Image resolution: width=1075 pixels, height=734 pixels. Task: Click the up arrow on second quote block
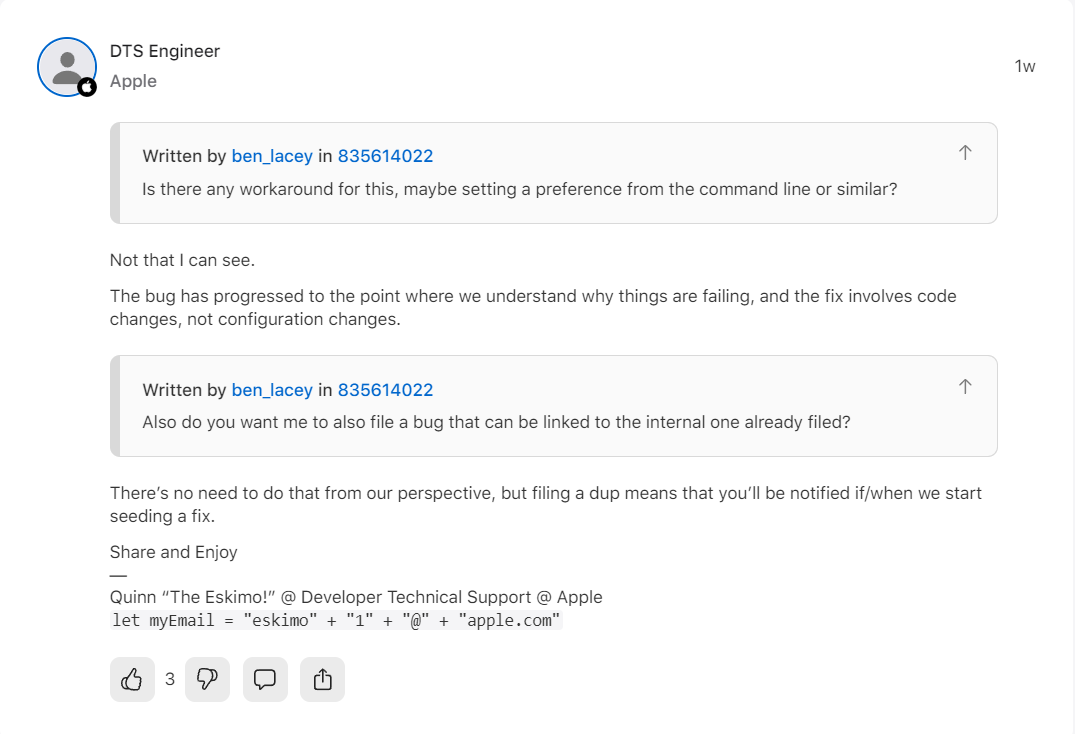pos(965,387)
